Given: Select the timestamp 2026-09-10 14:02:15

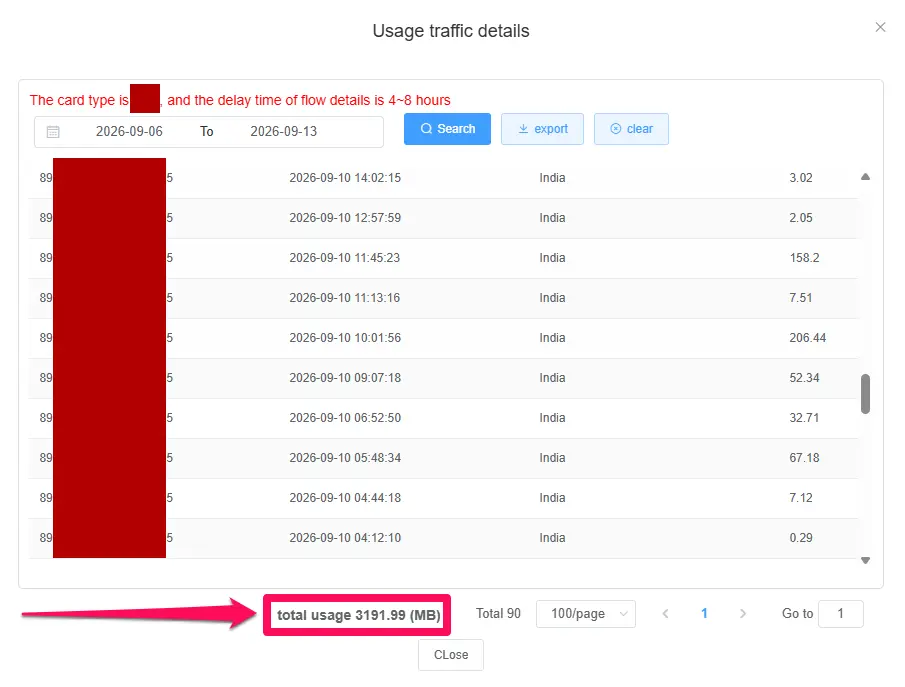Looking at the screenshot, I should [345, 178].
